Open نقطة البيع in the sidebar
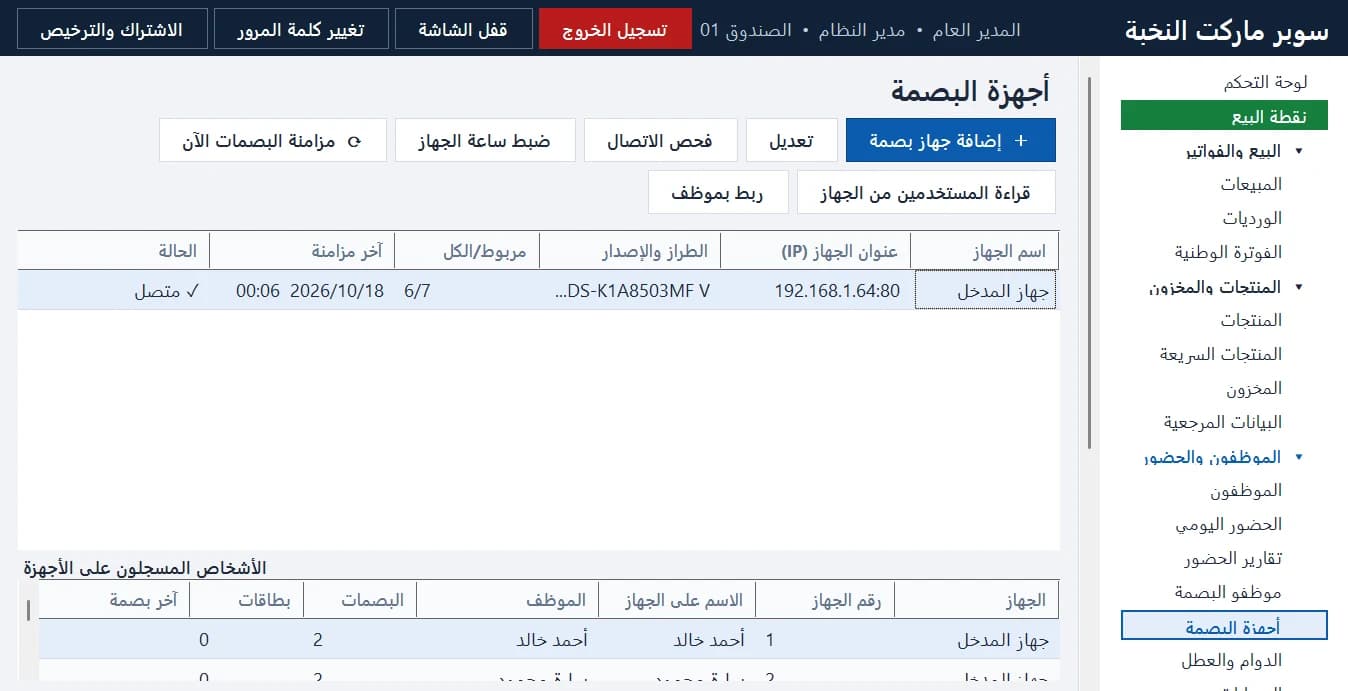This screenshot has width=1348, height=691. tap(1224, 116)
